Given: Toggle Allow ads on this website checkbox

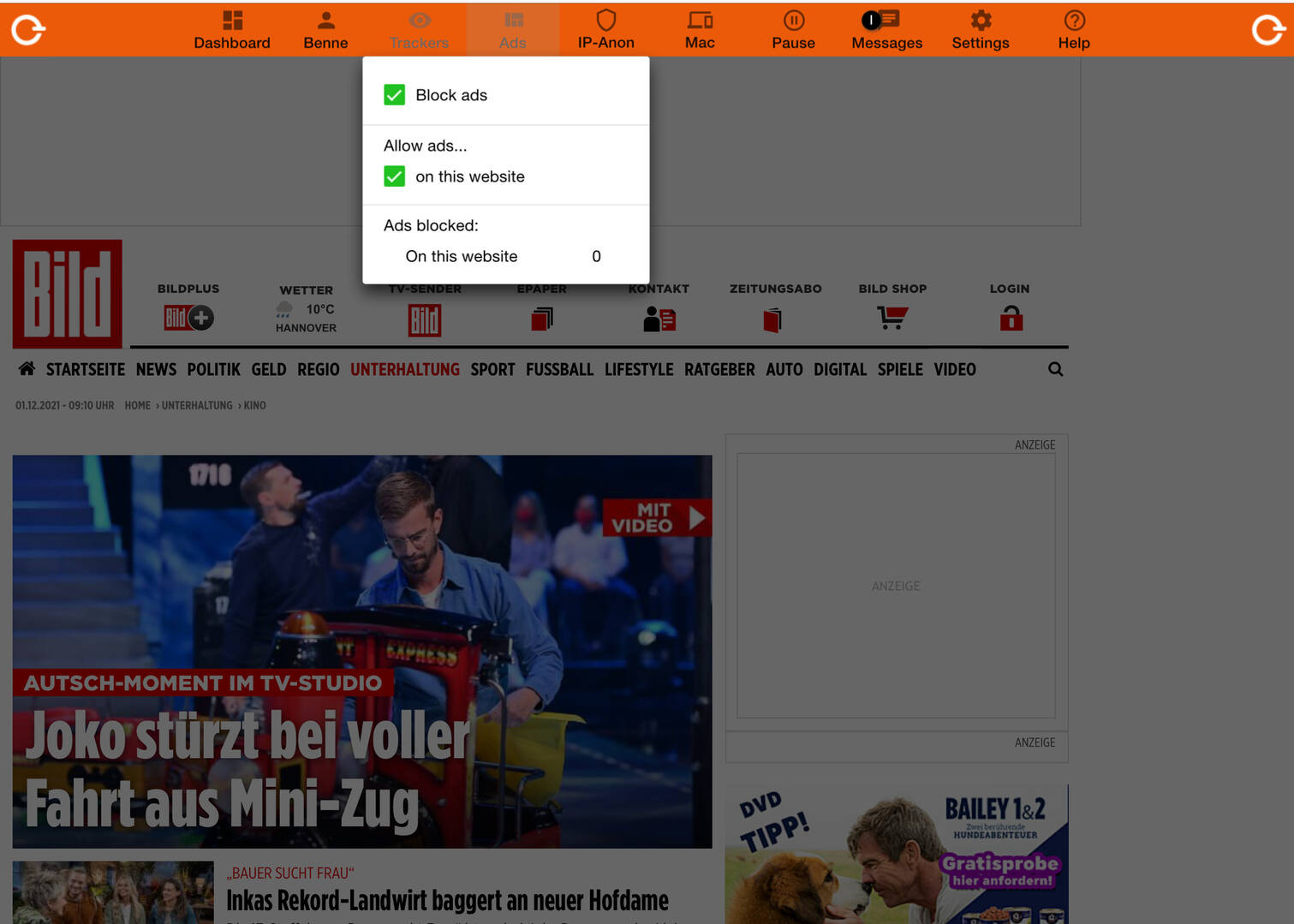Looking at the screenshot, I should pos(394,176).
